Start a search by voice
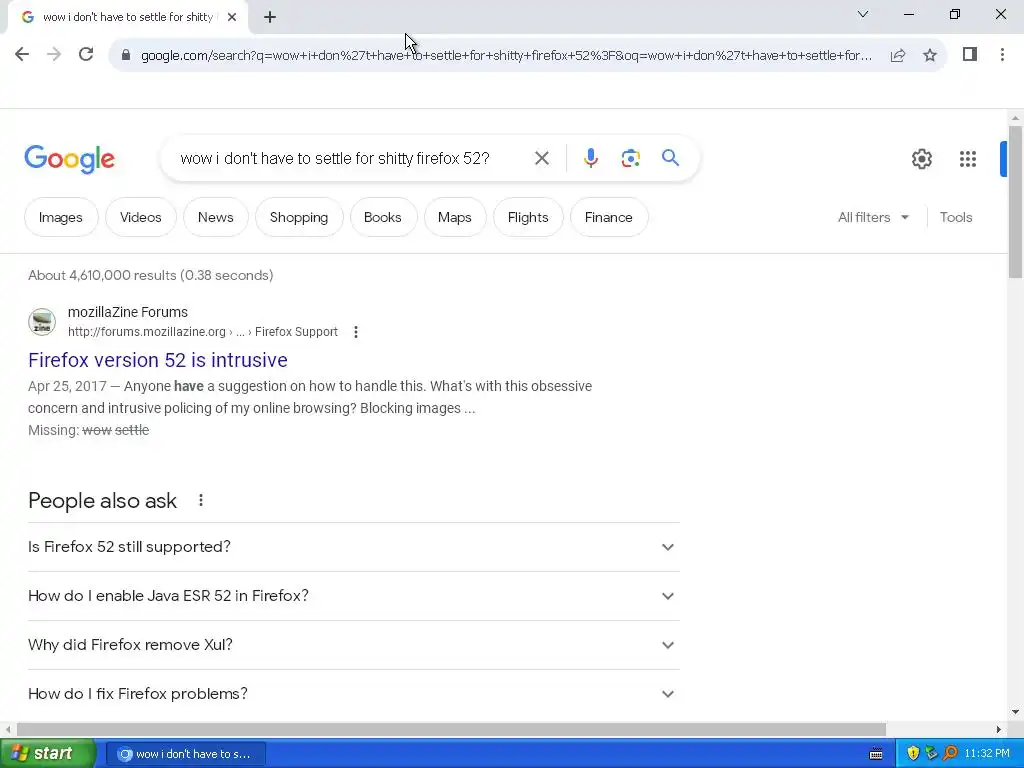 (590, 158)
